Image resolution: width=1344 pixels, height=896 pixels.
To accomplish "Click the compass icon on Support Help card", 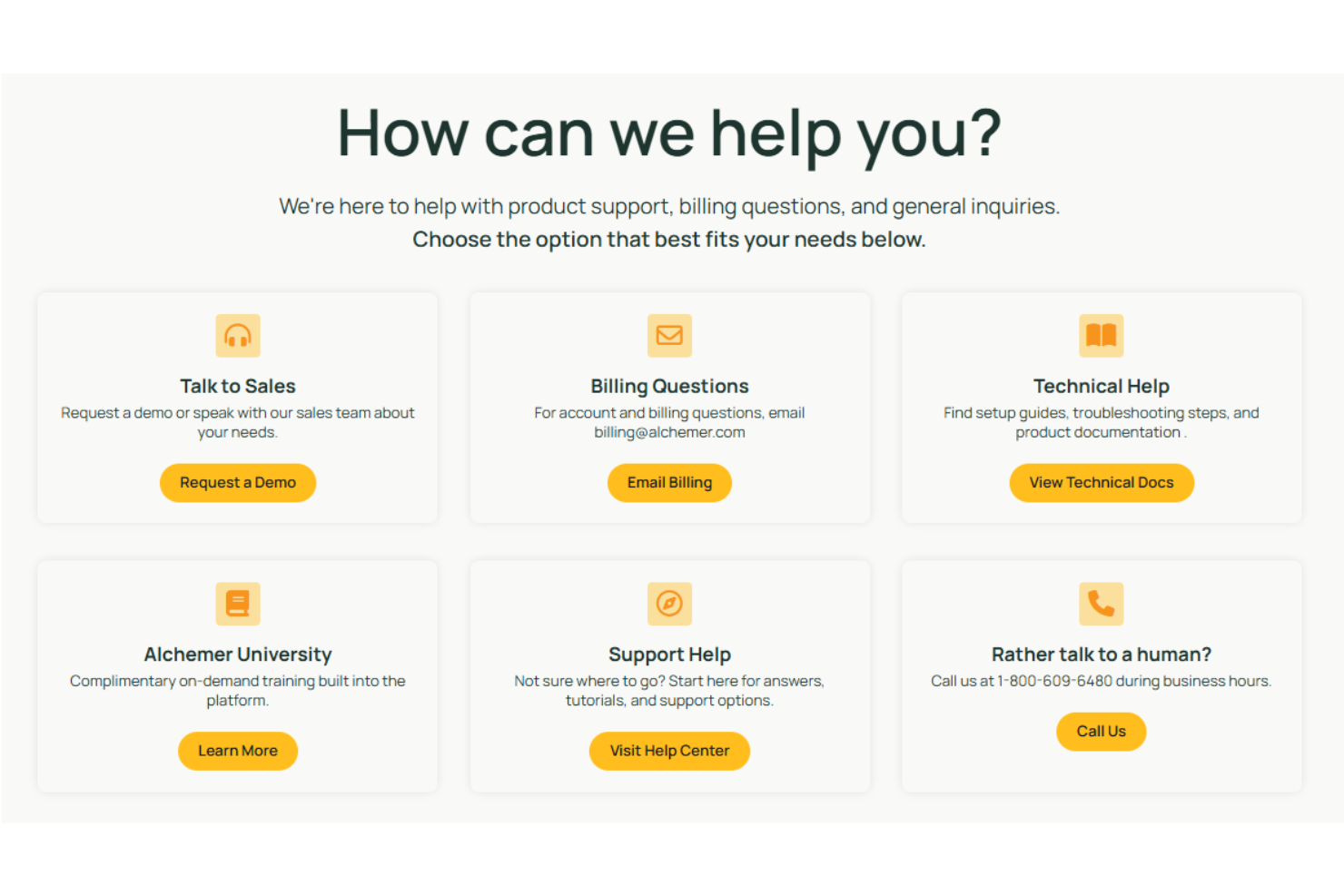I will point(669,603).
